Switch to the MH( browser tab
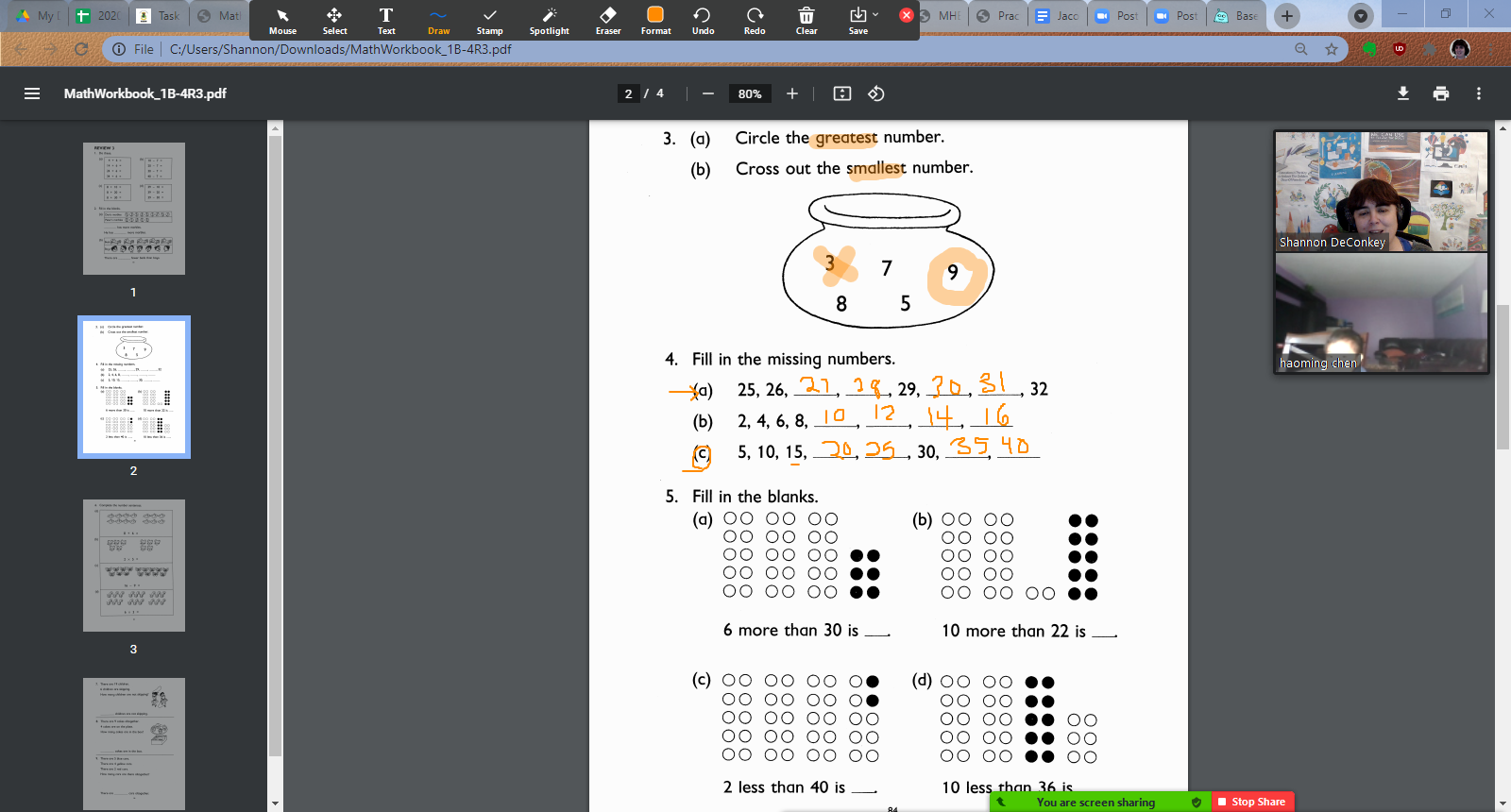 click(x=941, y=16)
